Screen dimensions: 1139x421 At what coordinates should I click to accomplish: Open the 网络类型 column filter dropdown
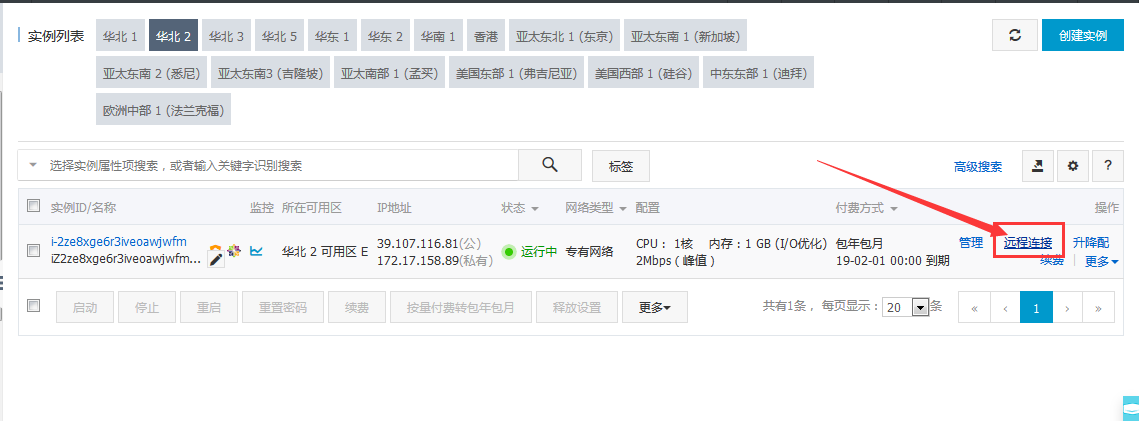[623, 208]
